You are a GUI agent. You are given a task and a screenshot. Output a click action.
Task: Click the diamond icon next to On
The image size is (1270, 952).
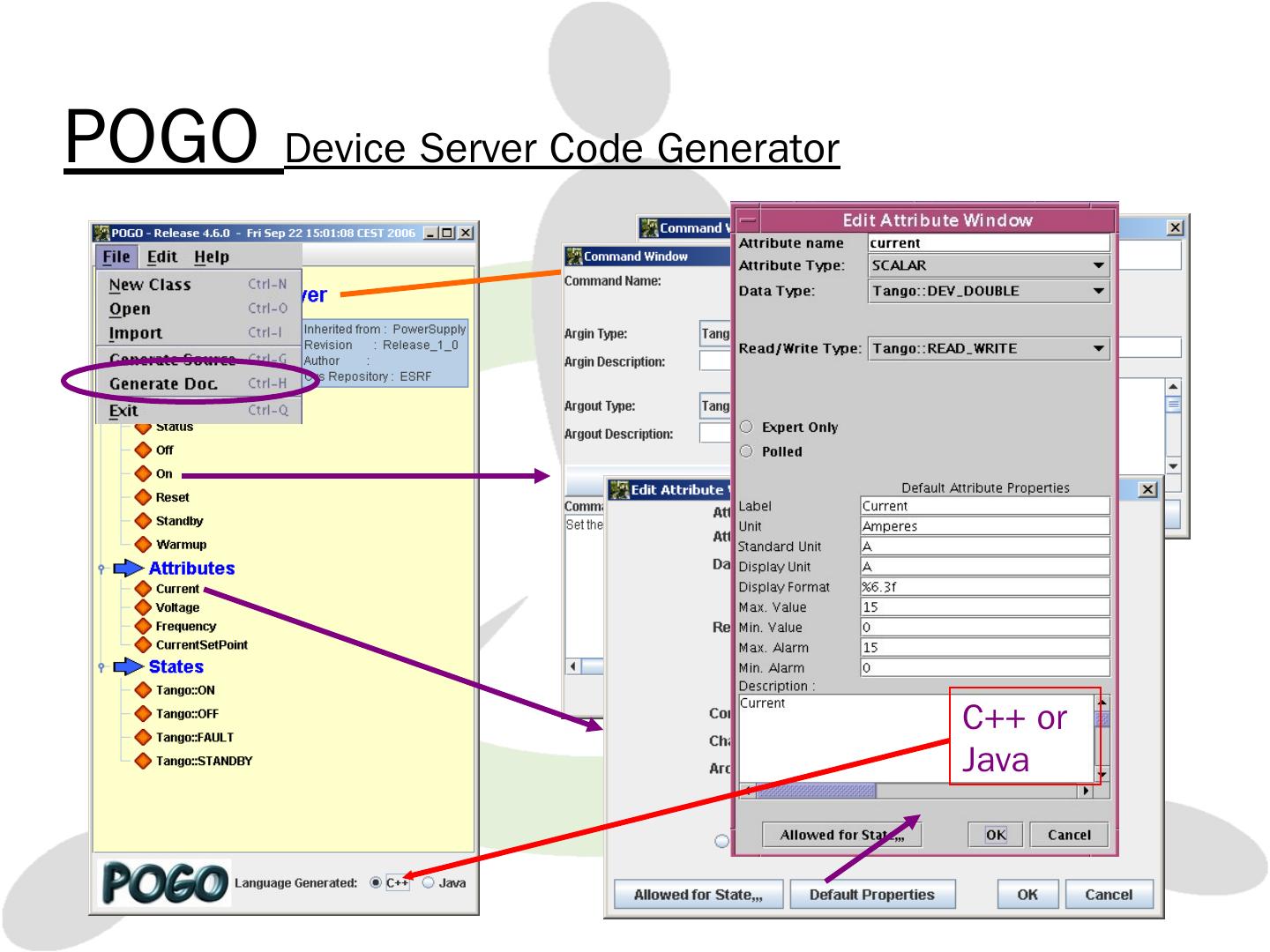pos(143,473)
